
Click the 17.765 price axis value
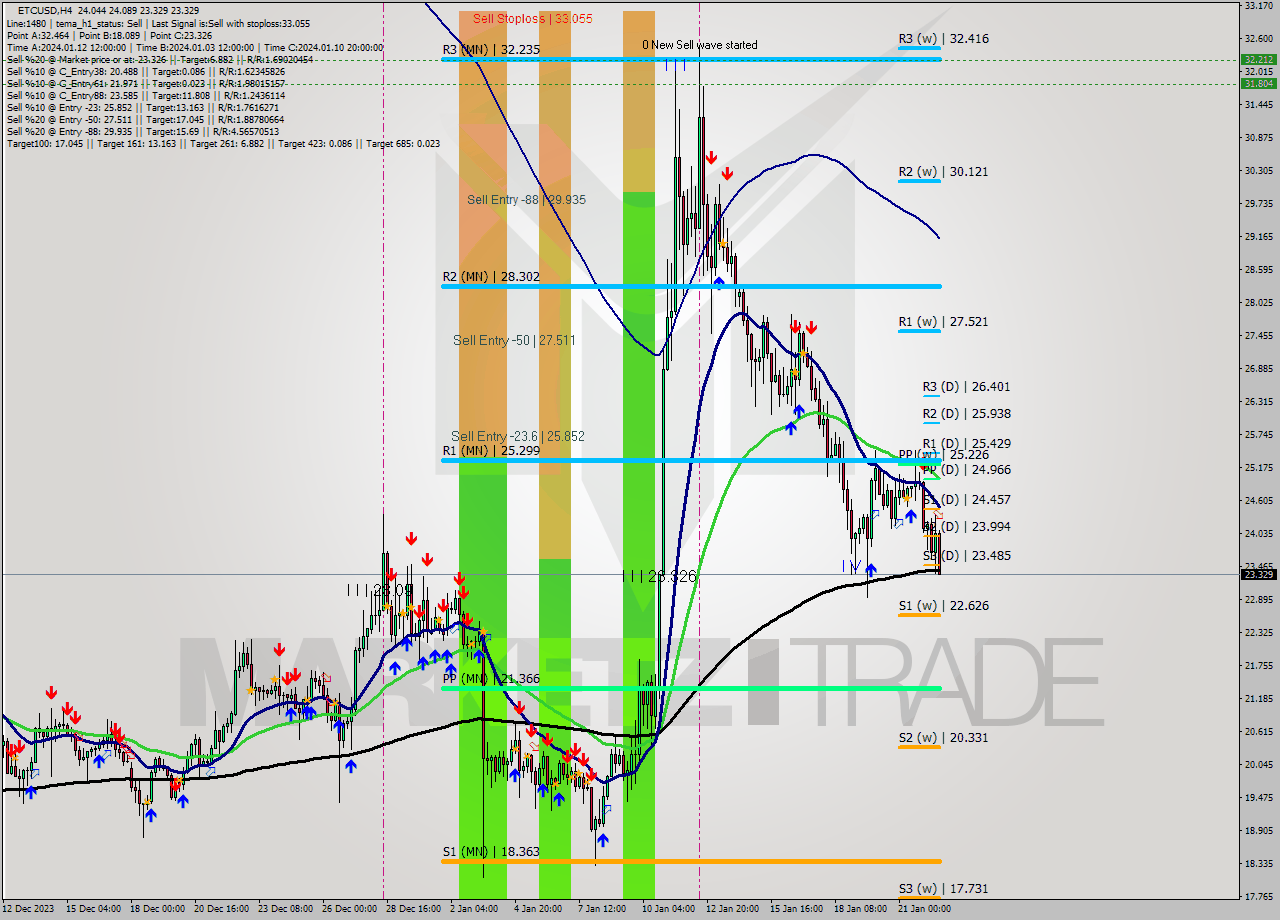(x=1258, y=897)
